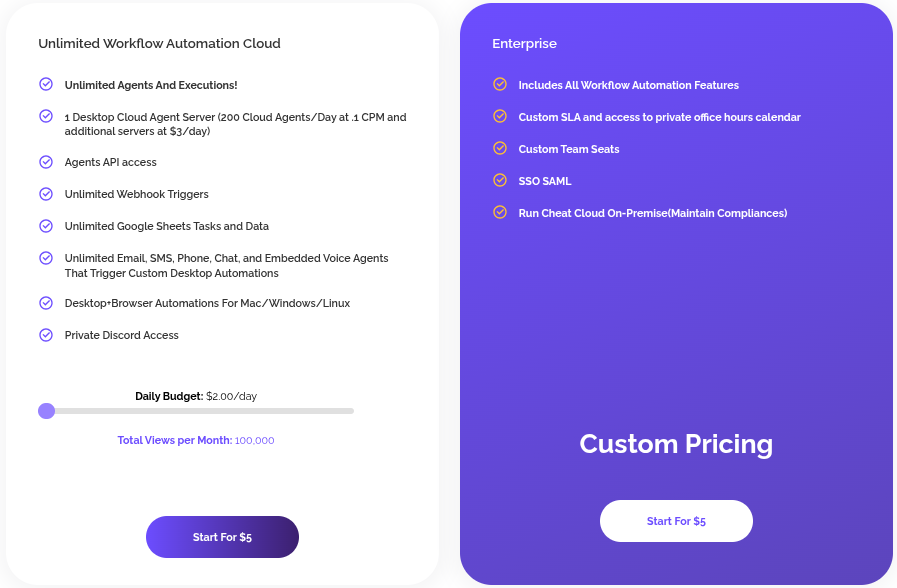Click the check icon near Private Discord Access
897x588 pixels.
pos(46,335)
